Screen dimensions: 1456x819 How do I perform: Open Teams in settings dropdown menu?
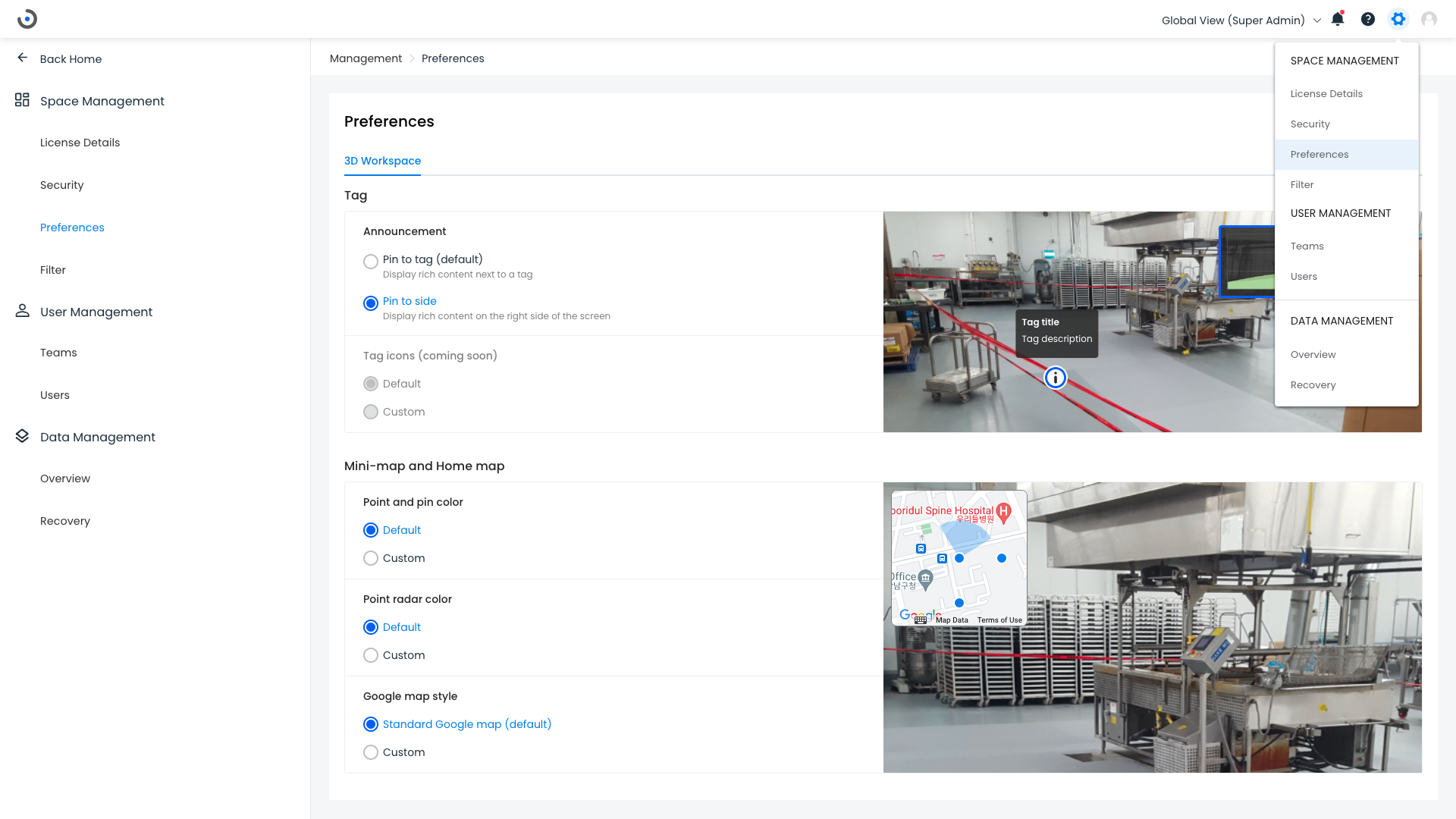click(1347, 246)
